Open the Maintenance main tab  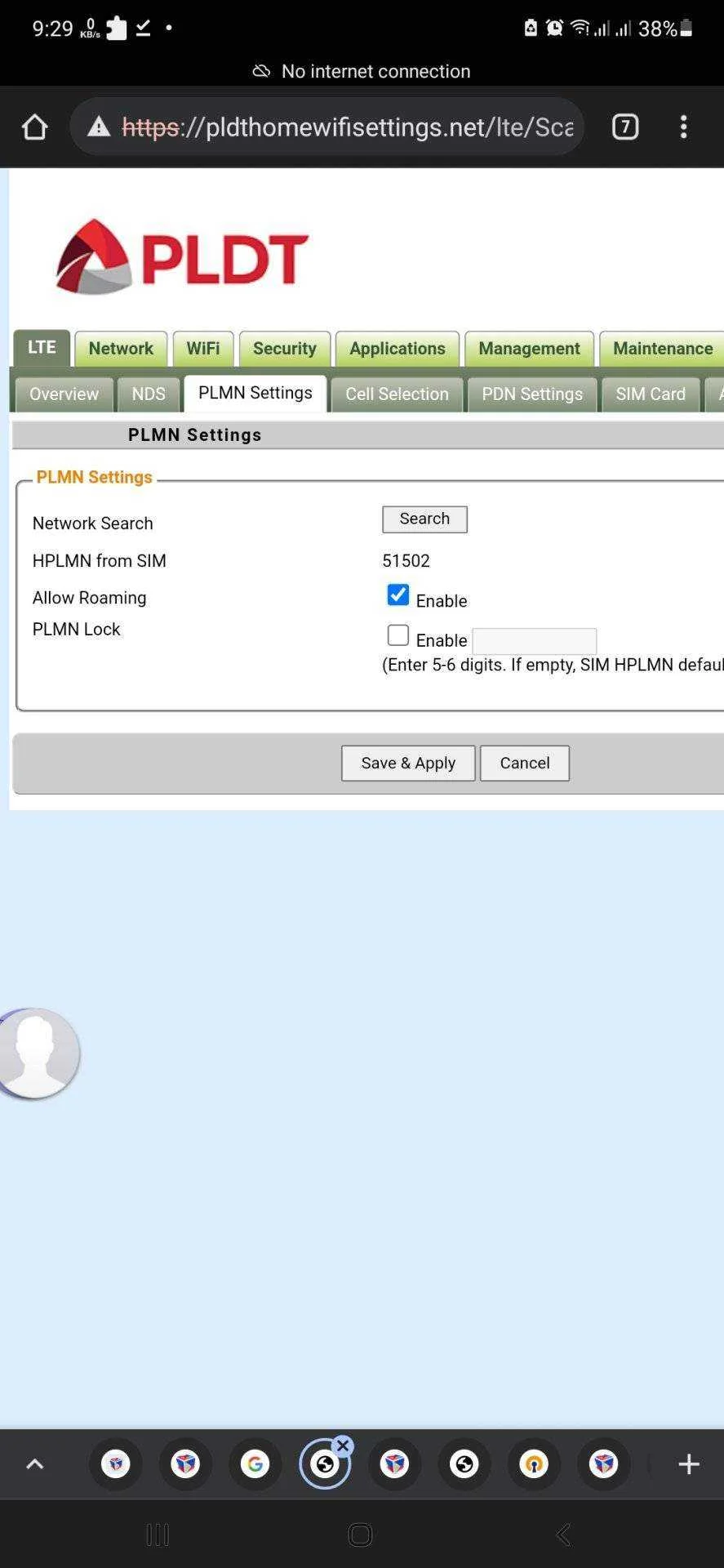pos(662,349)
